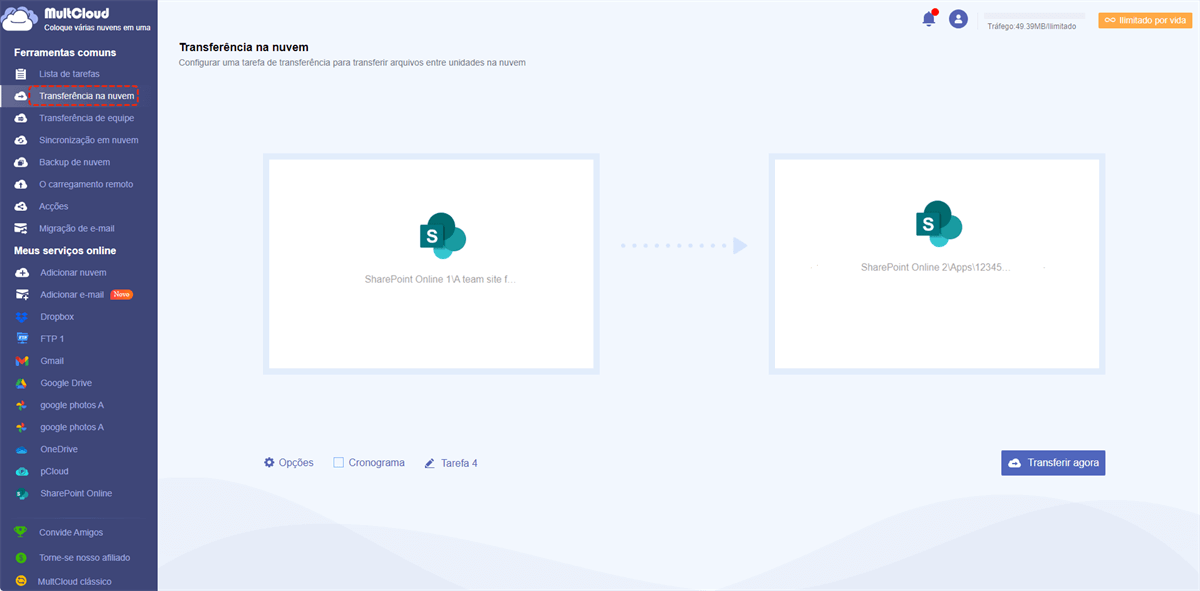1200x591 pixels.
Task: Click the Dropbox icon in sidebar
Action: [x=22, y=317]
